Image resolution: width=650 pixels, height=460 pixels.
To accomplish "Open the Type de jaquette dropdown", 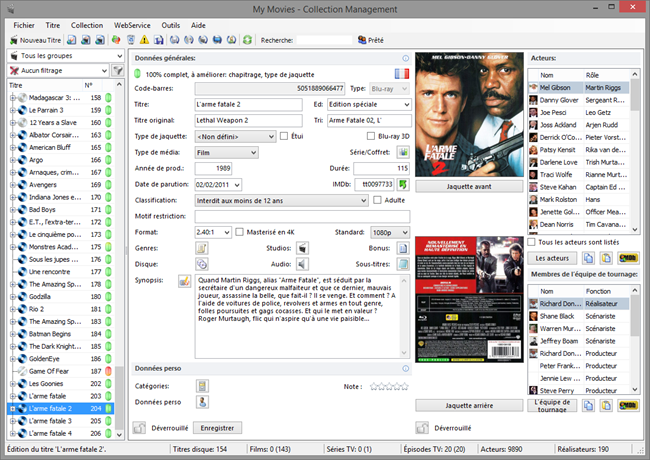I will coord(235,136).
